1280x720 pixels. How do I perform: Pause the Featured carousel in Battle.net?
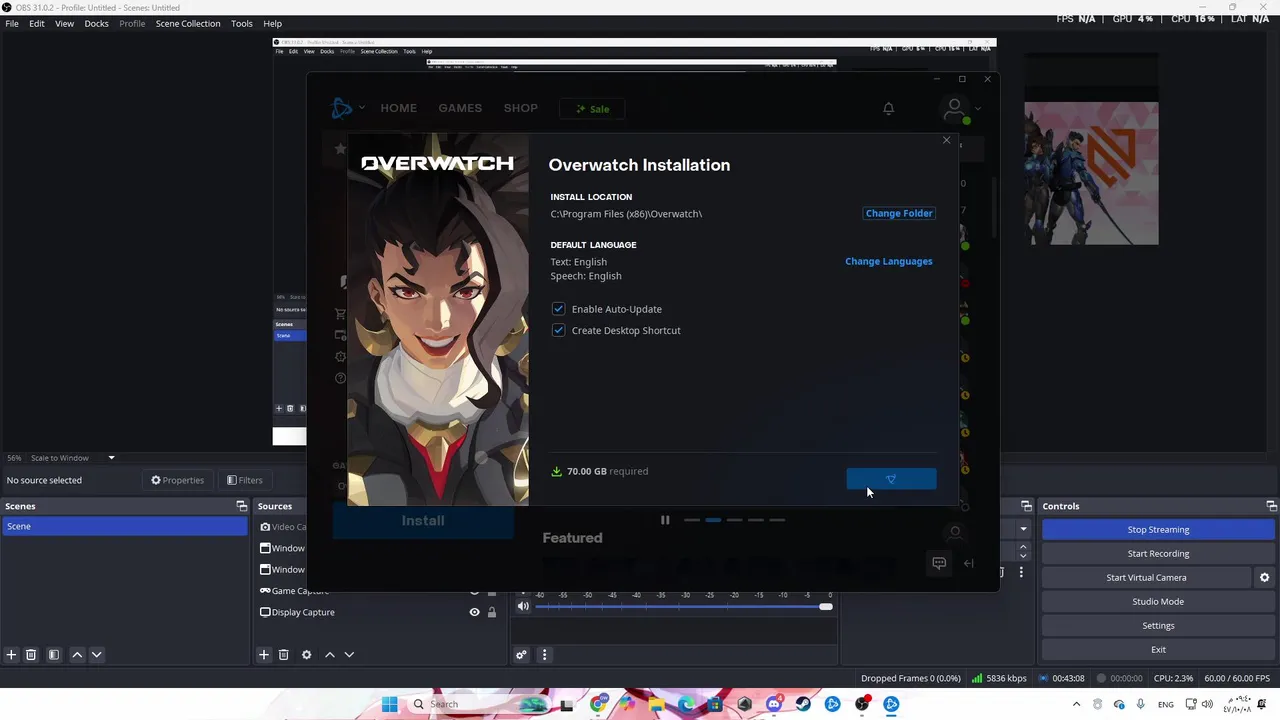point(665,520)
